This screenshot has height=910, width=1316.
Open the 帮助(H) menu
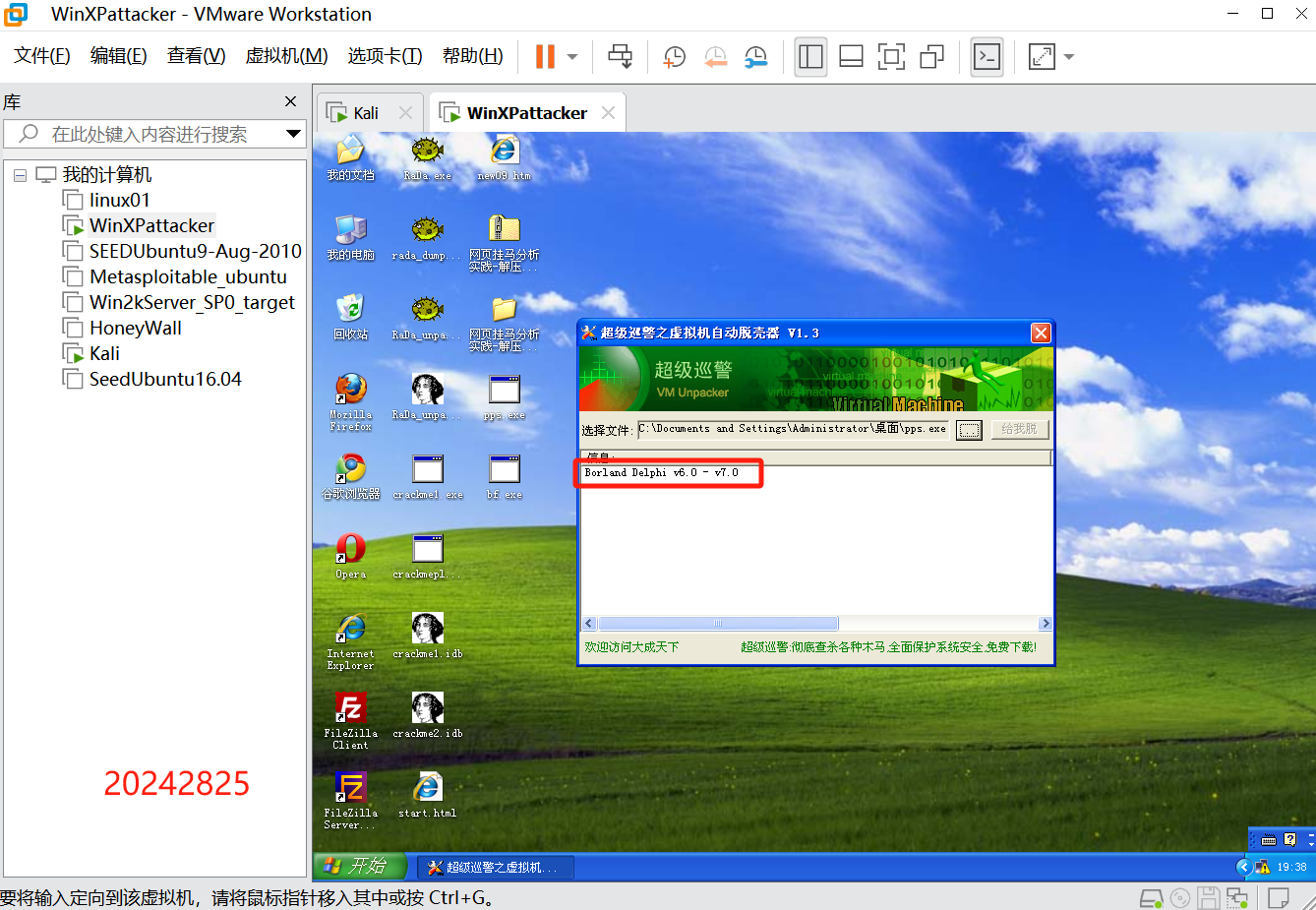(x=472, y=56)
